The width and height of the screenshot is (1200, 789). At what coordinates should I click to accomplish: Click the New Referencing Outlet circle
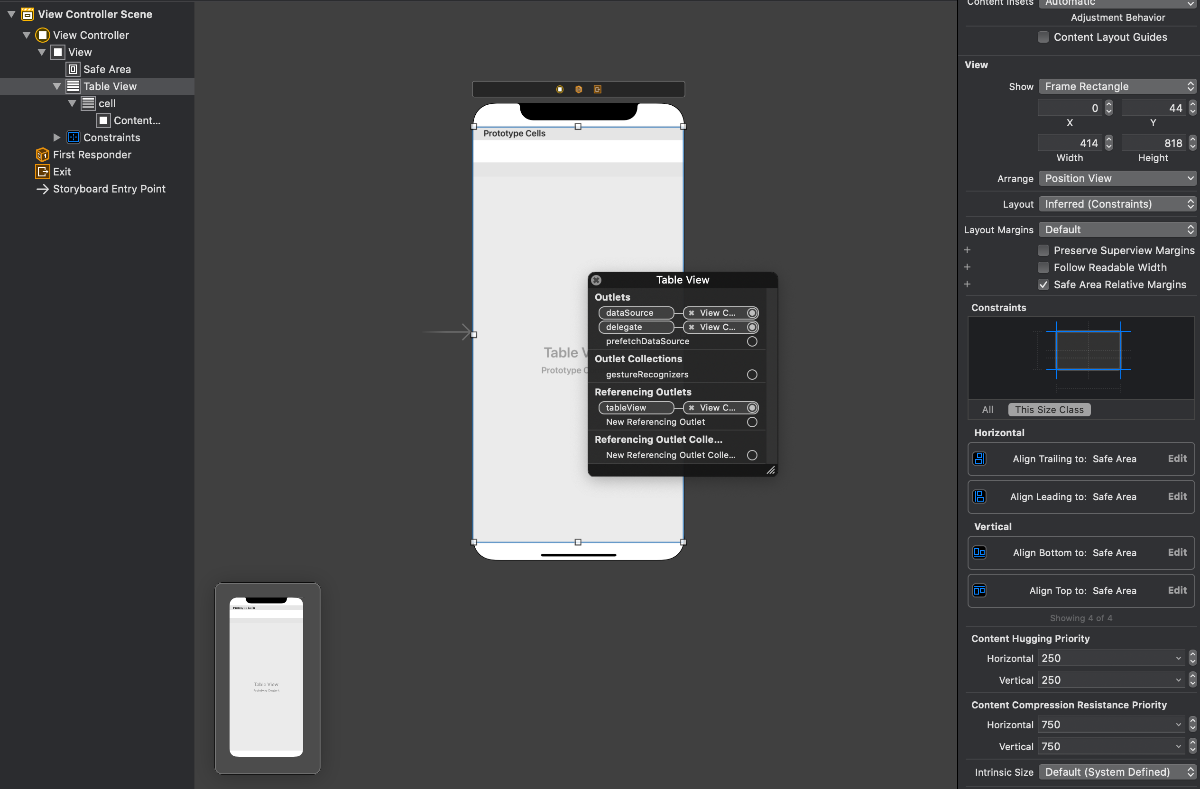752,422
